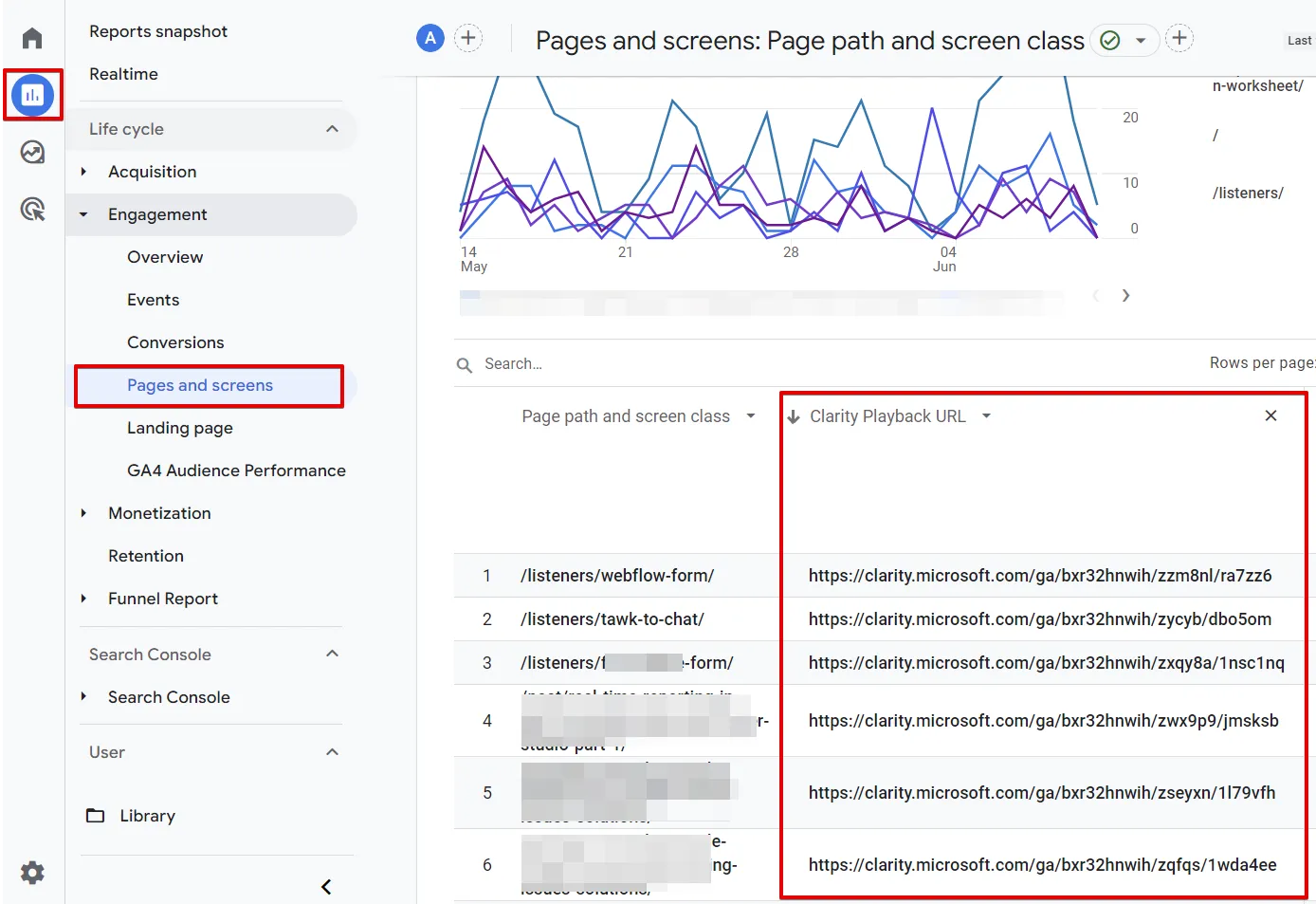Click Rows per page control

tap(1262, 362)
